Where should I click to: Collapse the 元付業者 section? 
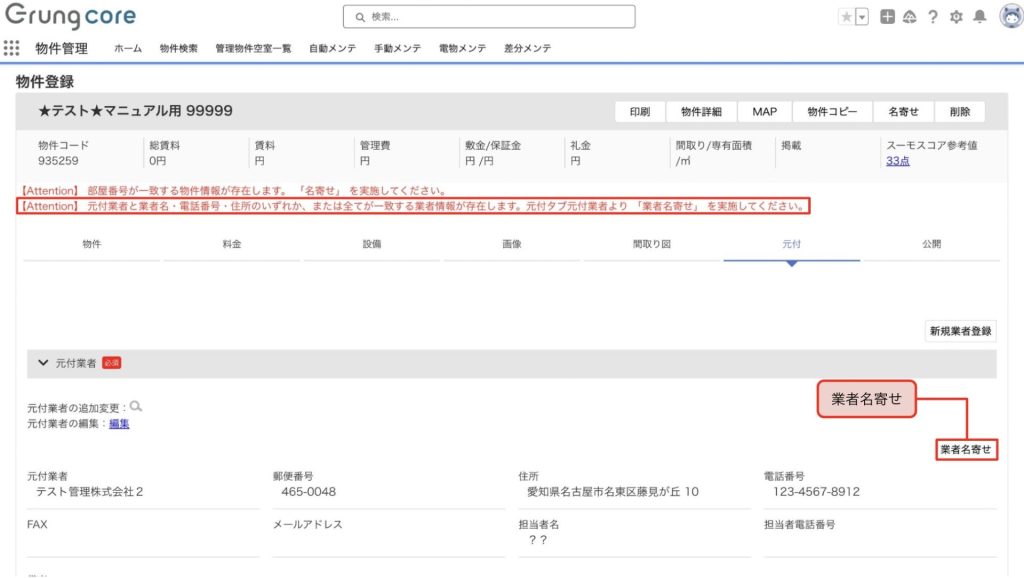43,363
